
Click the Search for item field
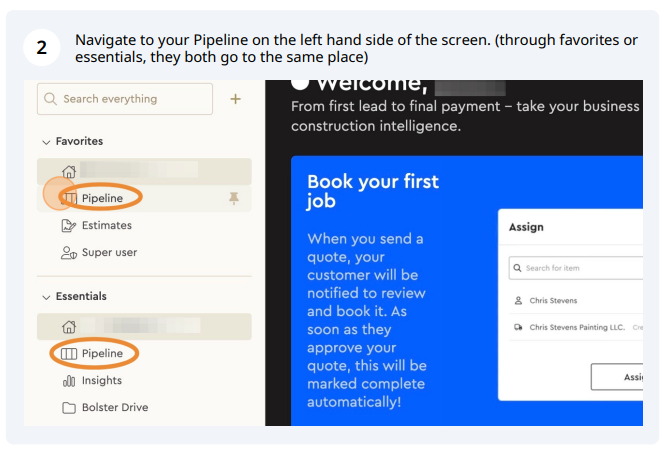(x=576, y=268)
